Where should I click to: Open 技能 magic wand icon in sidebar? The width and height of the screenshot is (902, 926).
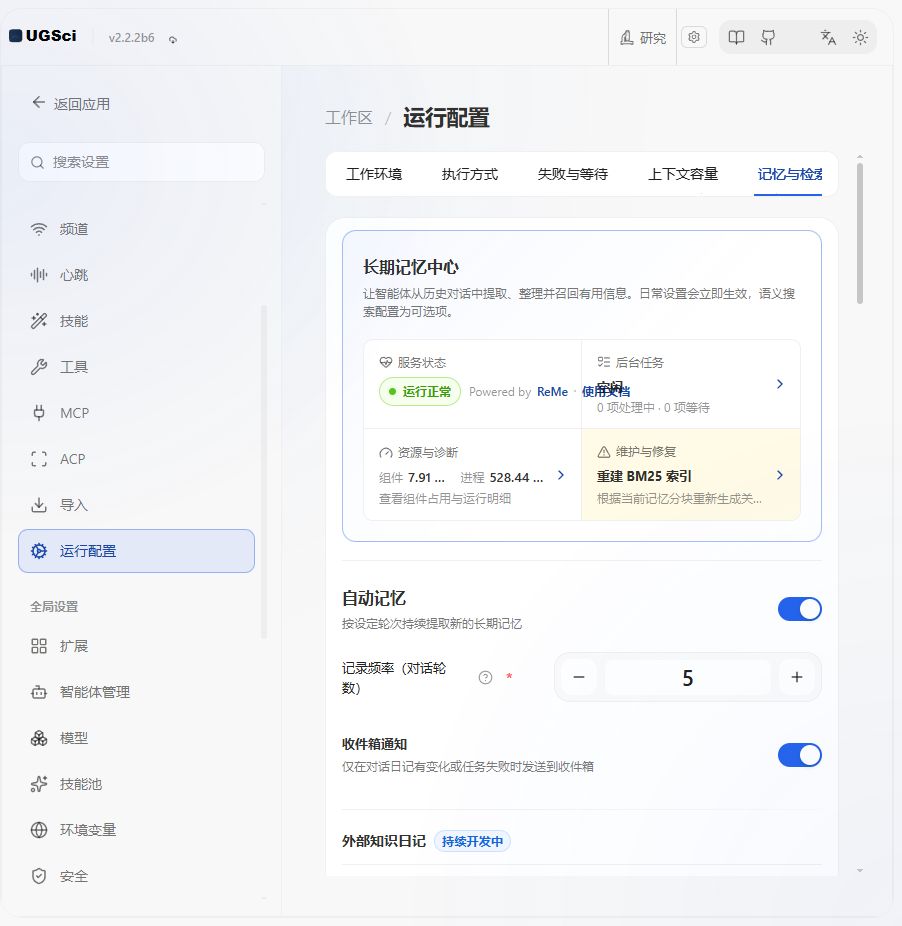(38, 321)
